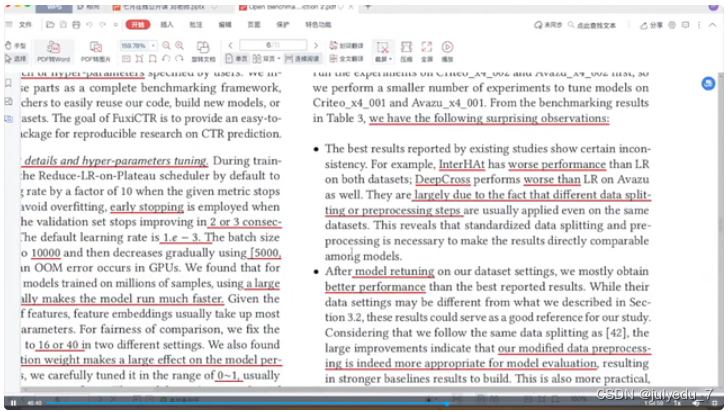Click the save icon in quick toolbar

(x=64, y=25)
